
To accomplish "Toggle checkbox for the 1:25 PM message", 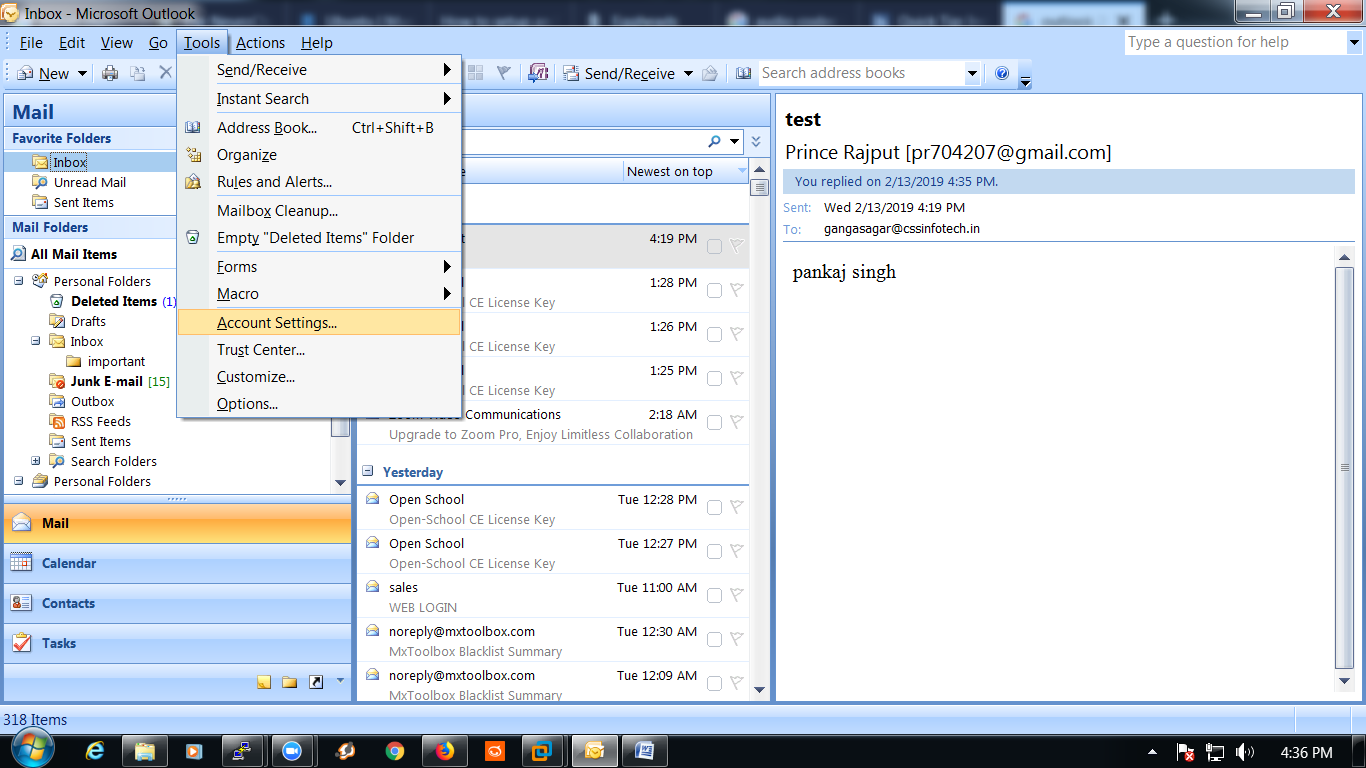I will (714, 378).
